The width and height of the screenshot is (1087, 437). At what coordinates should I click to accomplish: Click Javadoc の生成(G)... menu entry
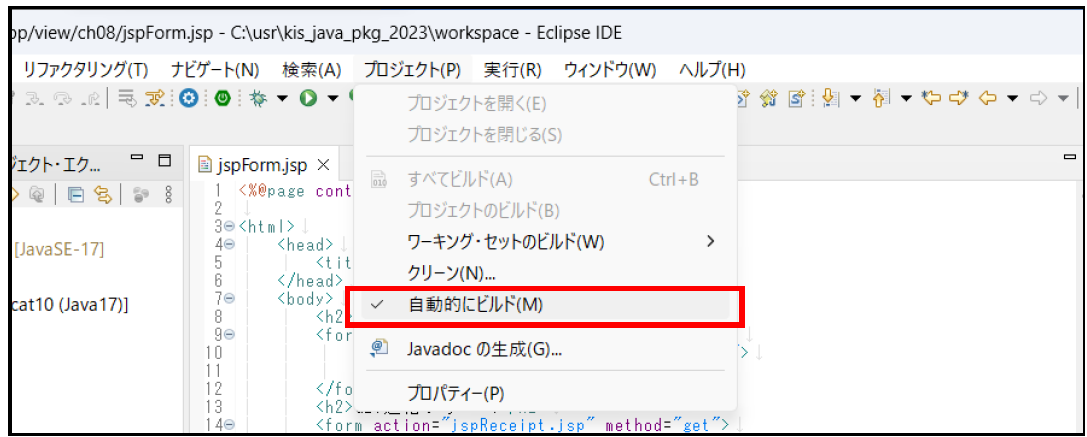pos(484,349)
